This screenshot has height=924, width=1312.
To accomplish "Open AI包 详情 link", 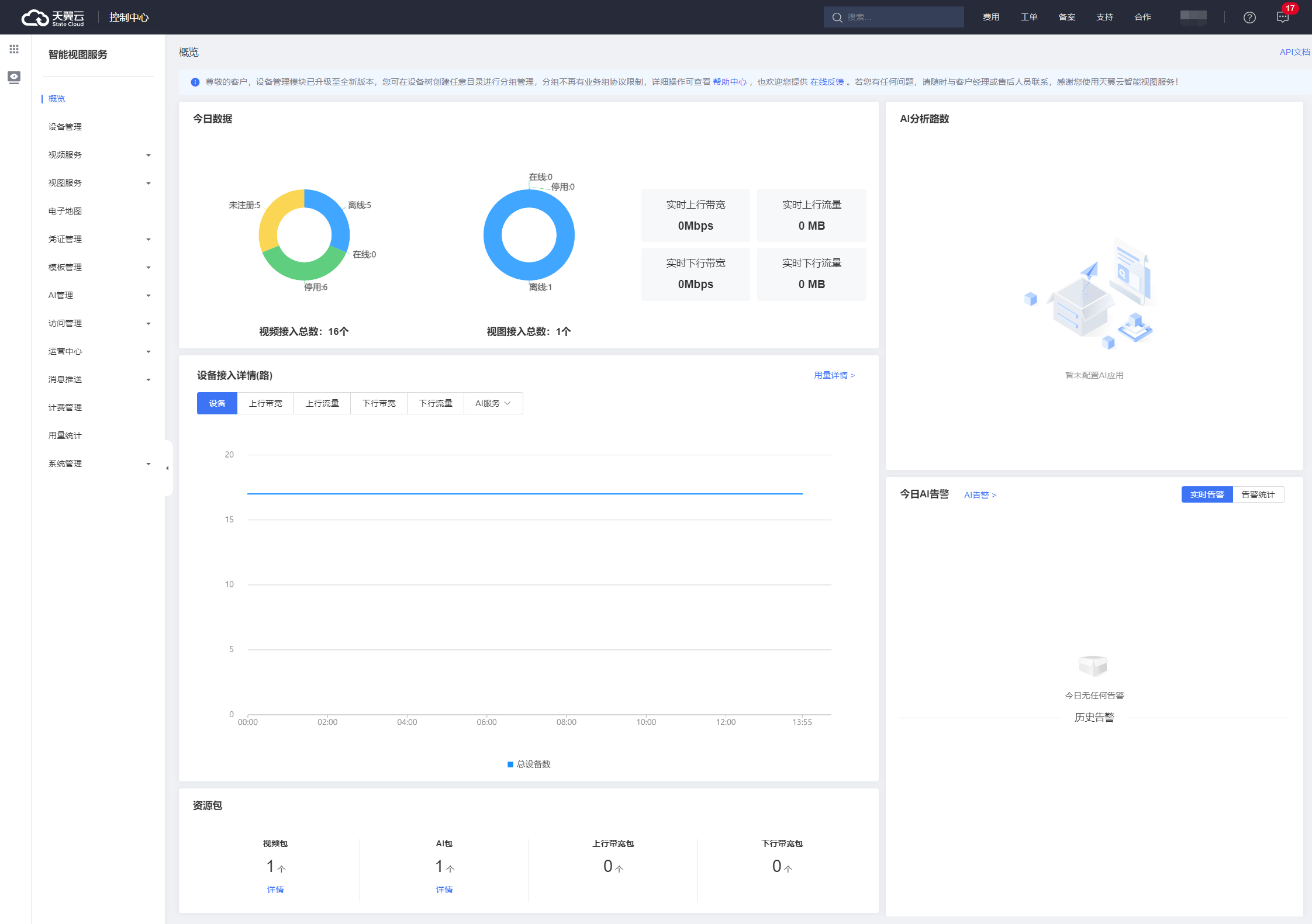I will click(x=444, y=890).
